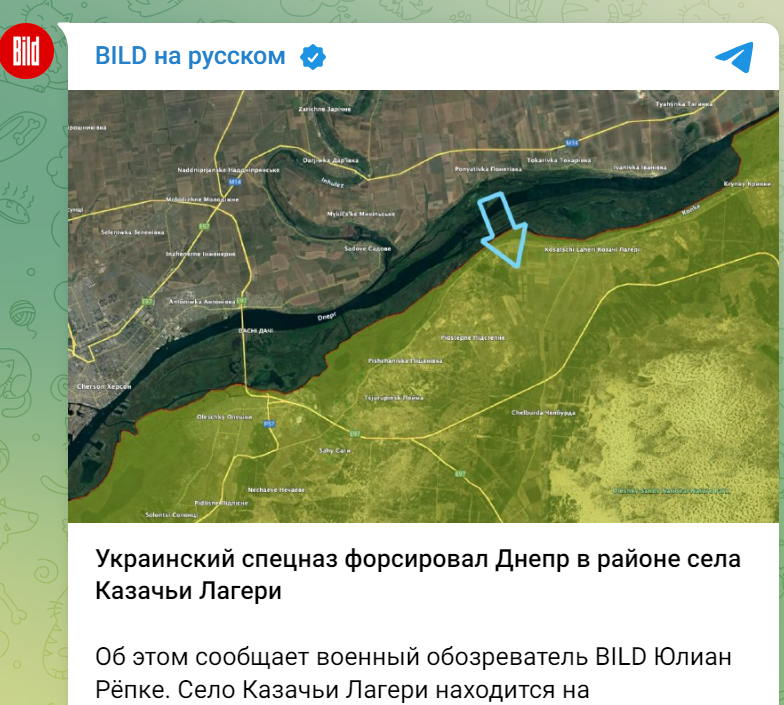Click the M14 road marker near Naddnipryanske

pos(235,182)
